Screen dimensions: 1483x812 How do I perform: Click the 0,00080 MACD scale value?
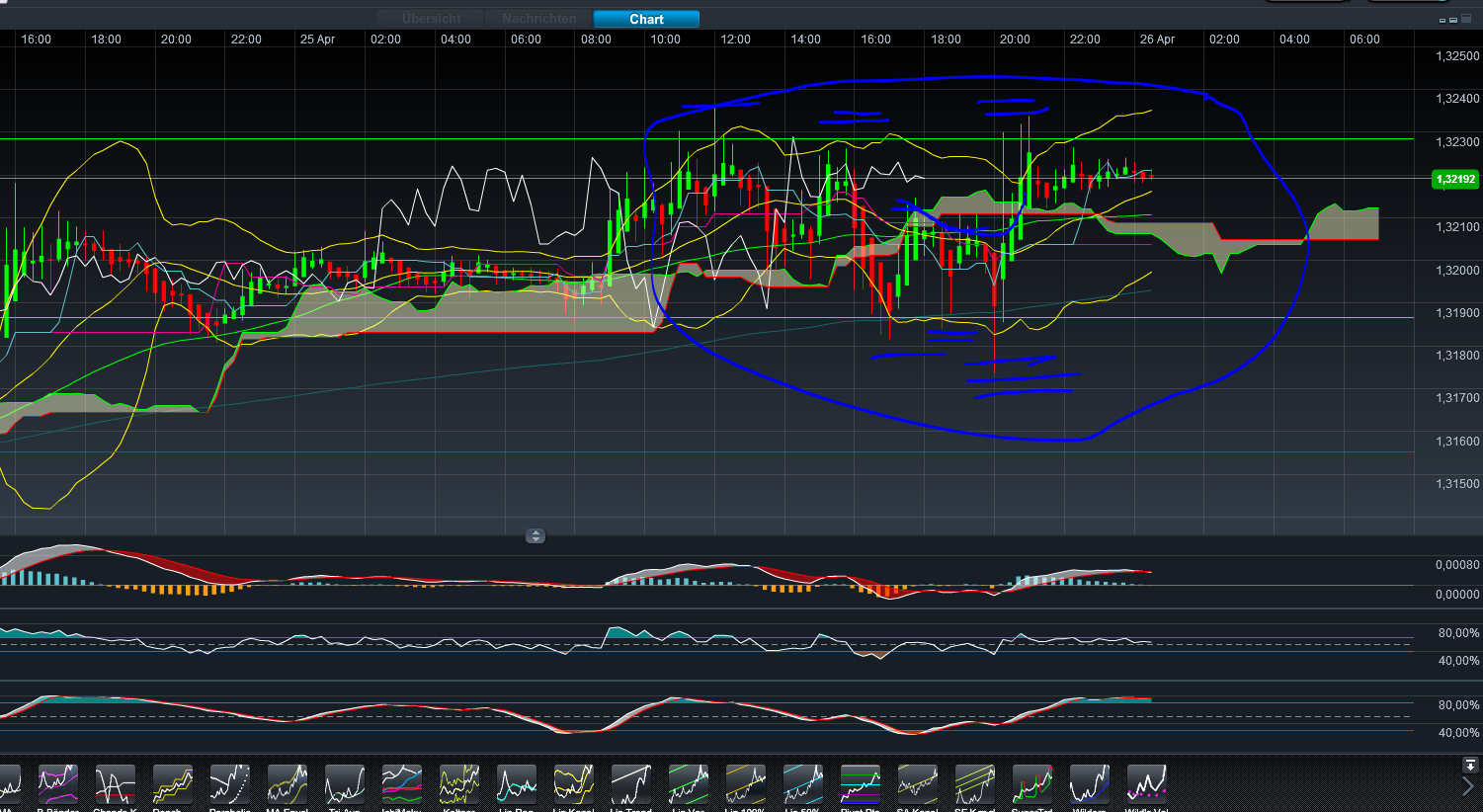tap(1457, 565)
